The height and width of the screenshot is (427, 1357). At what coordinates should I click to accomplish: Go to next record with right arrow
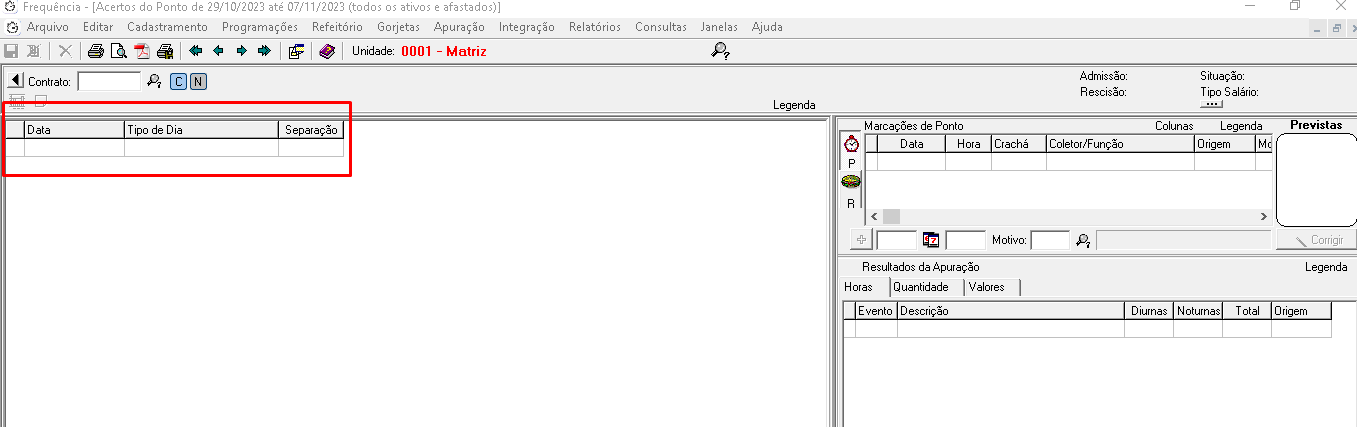coord(241,51)
